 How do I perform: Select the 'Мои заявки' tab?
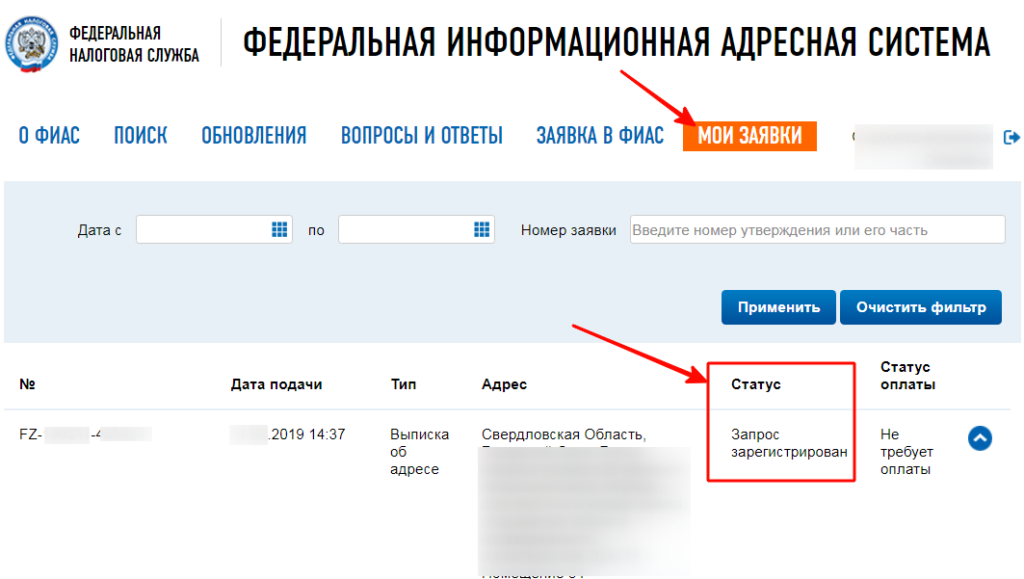pos(750,136)
